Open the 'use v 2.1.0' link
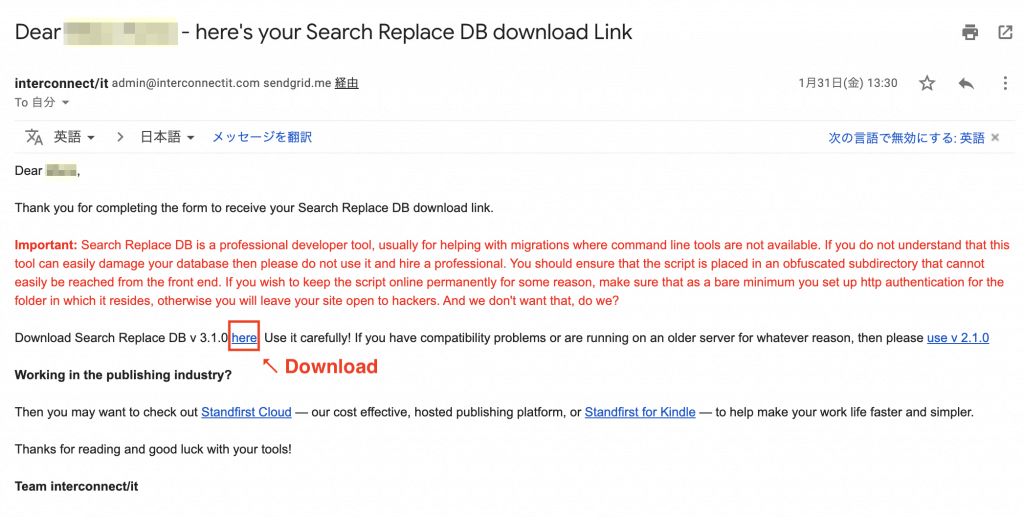The width and height of the screenshot is (1024, 518). (x=958, y=338)
